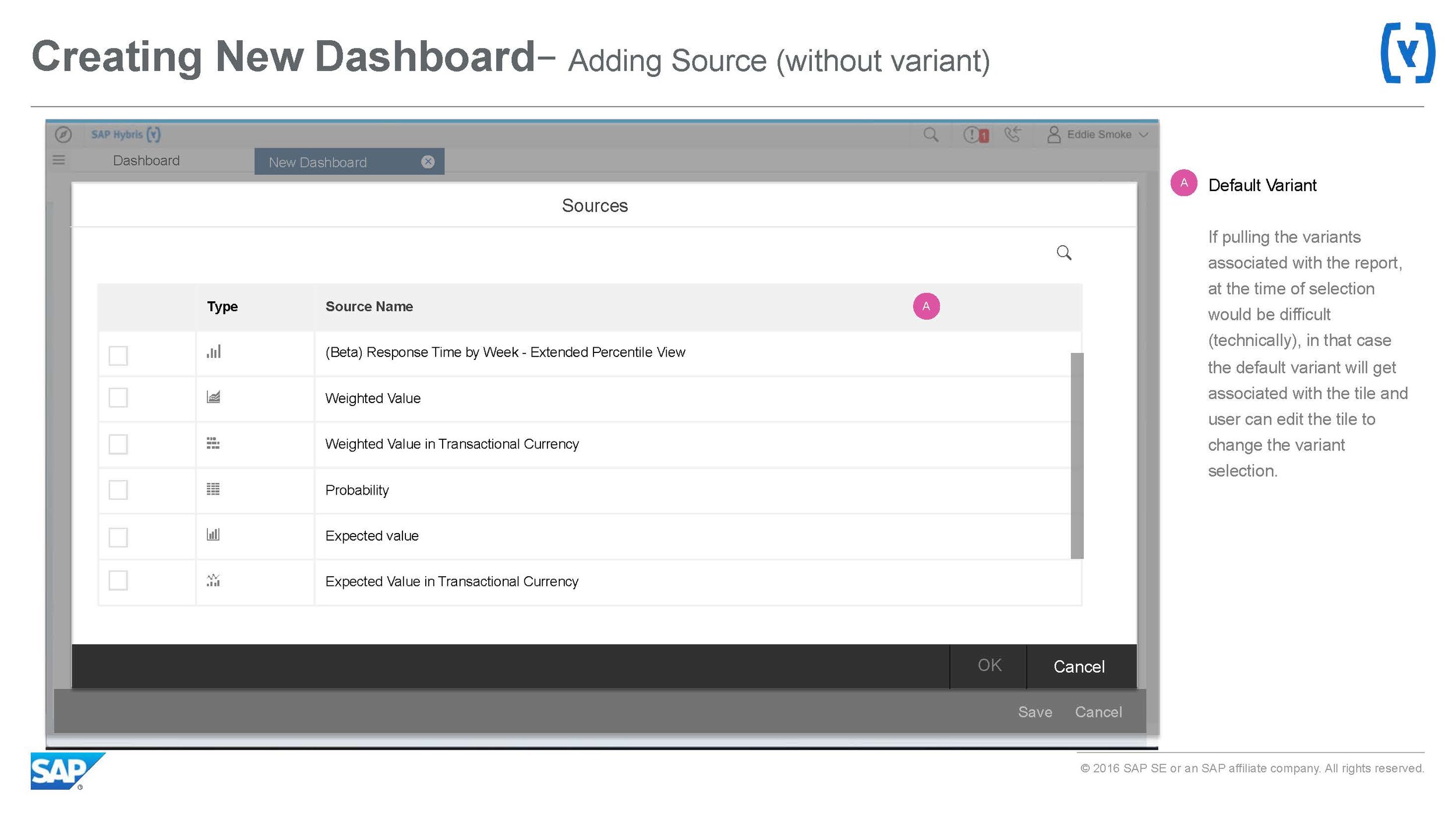The image size is (1456, 819).
Task: Click the bar chart icon for Beta Response Time
Action: [214, 351]
